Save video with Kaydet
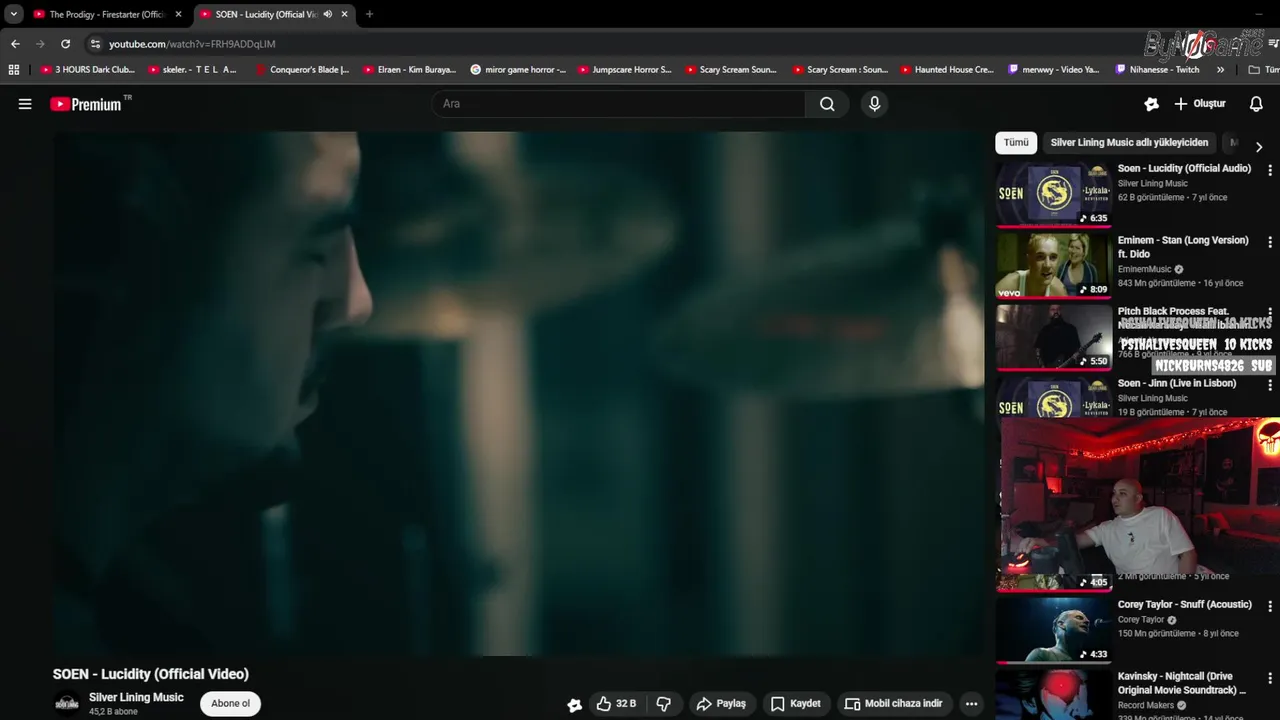The width and height of the screenshot is (1280, 720). tap(796, 704)
